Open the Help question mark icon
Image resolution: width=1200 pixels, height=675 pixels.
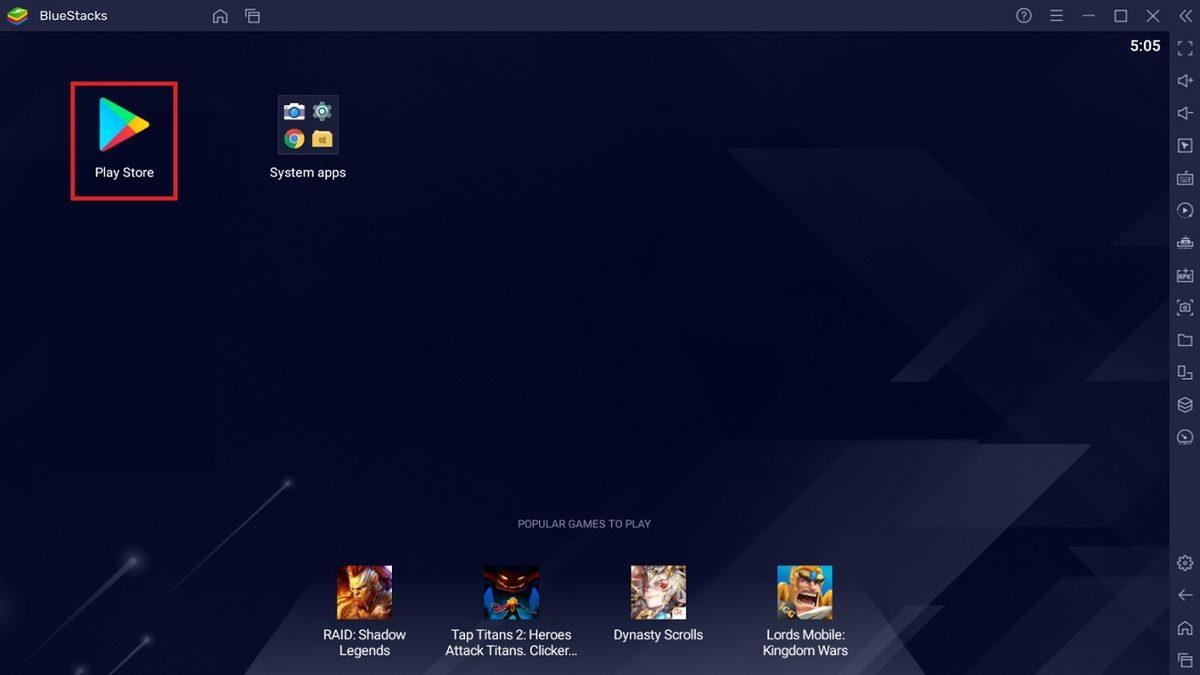tap(1024, 16)
